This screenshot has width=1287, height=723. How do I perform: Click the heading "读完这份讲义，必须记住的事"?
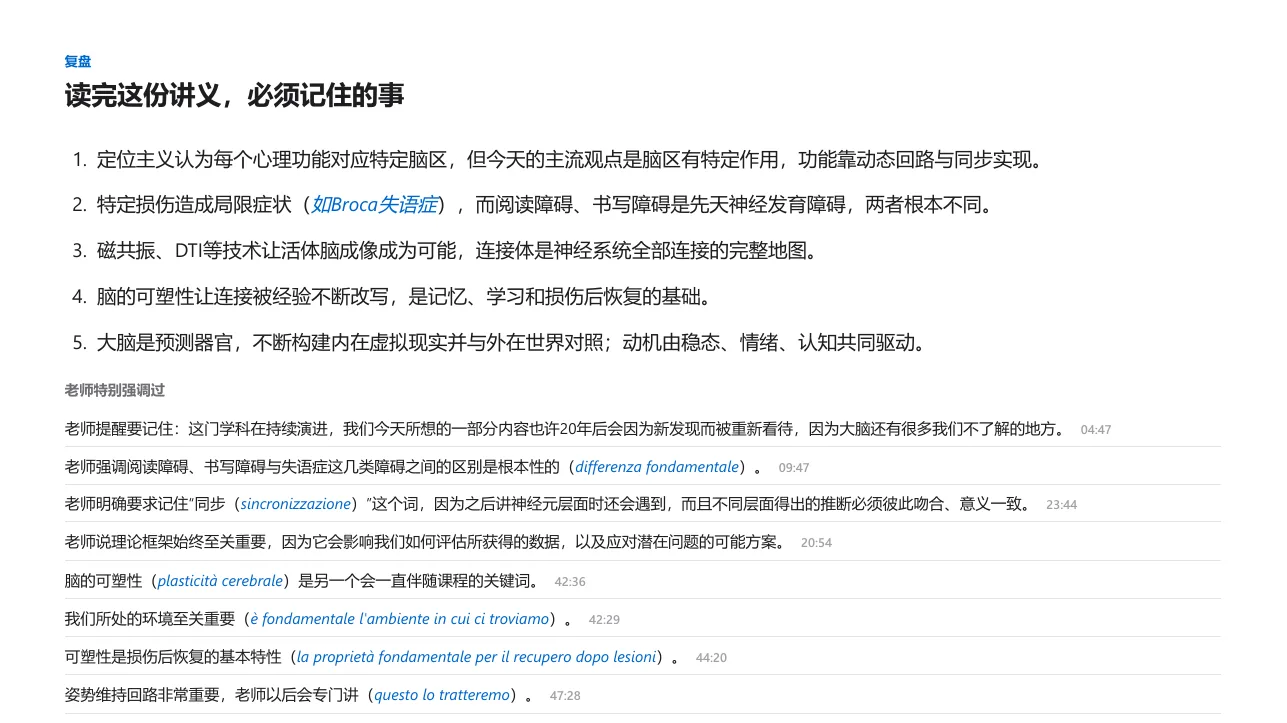[x=235, y=96]
